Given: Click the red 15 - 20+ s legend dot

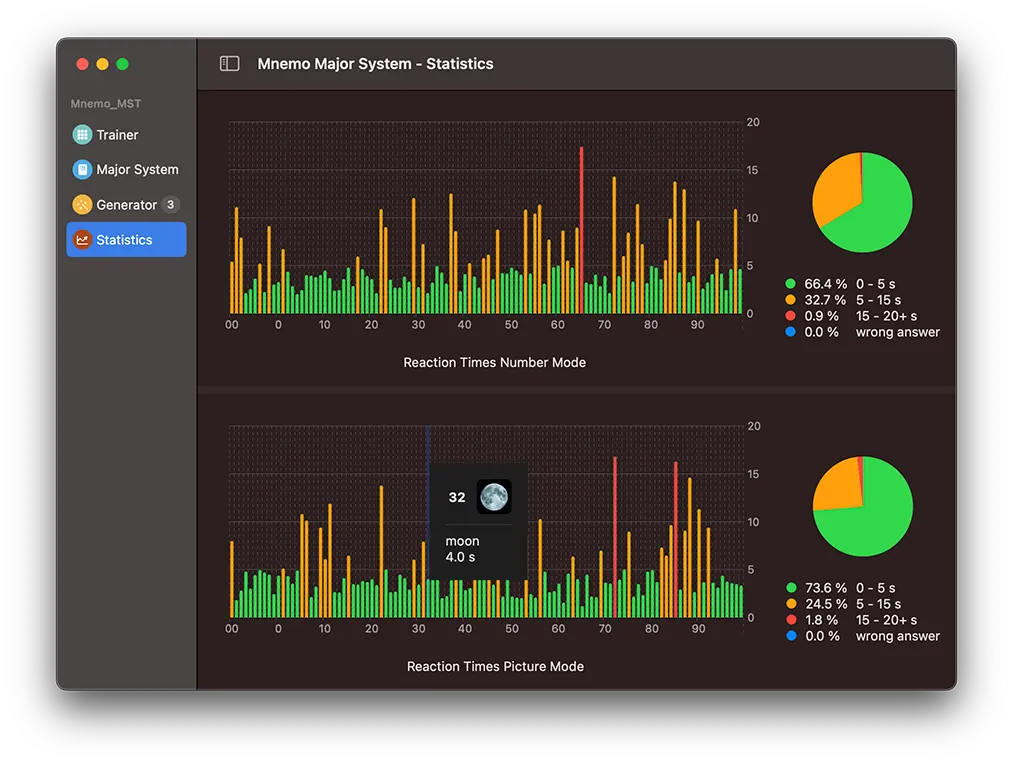Looking at the screenshot, I should coord(789,316).
